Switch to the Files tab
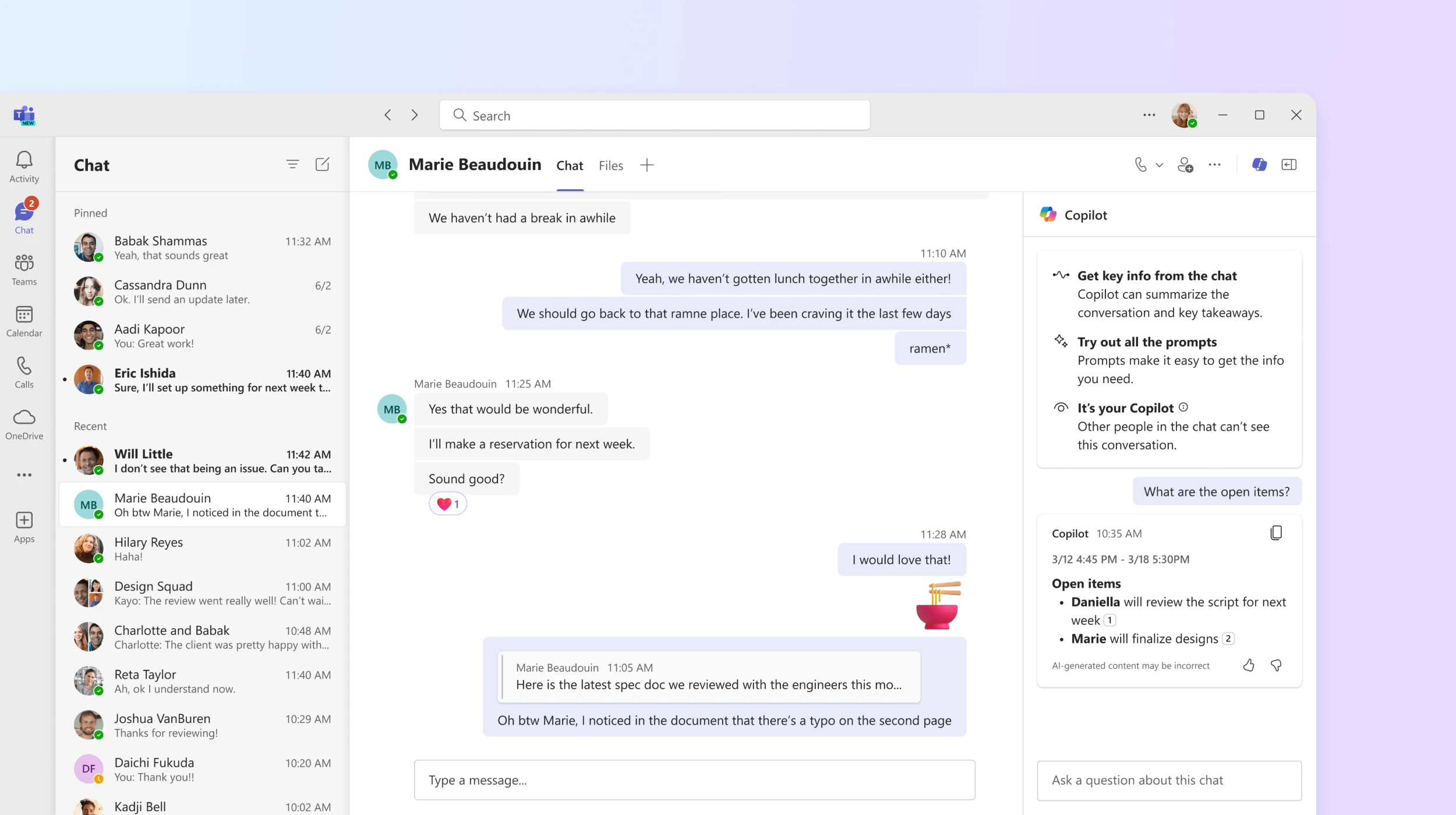Viewport: 1456px width, 815px height. click(x=610, y=166)
